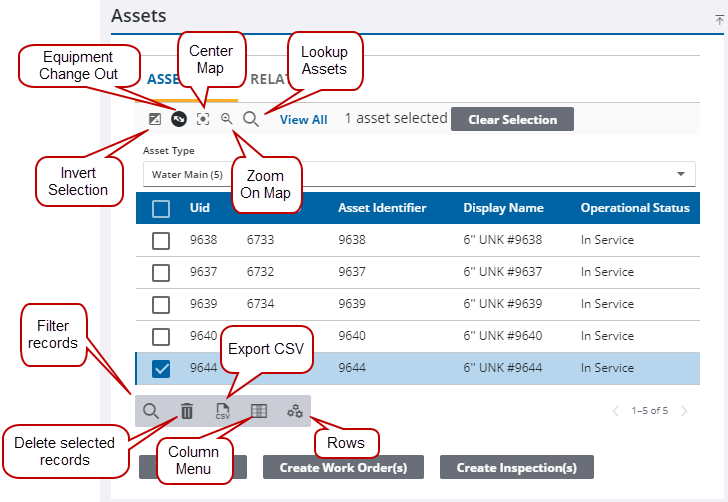The height and width of the screenshot is (502, 728).
Task: Tick the checkbox for asset 9638
Action: tap(161, 240)
